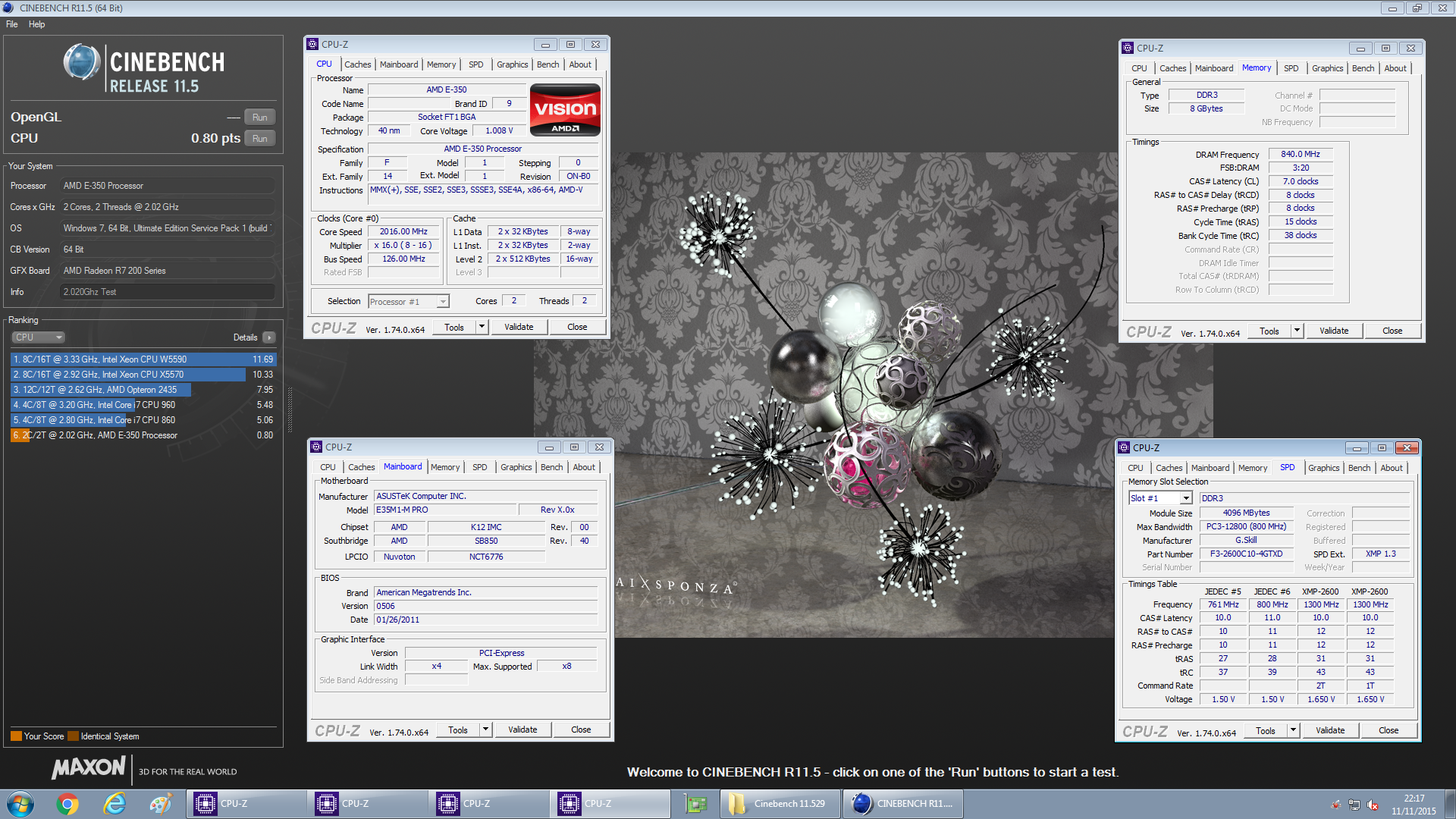Open the CPU-Z icon in the Memory window title

[1128, 48]
